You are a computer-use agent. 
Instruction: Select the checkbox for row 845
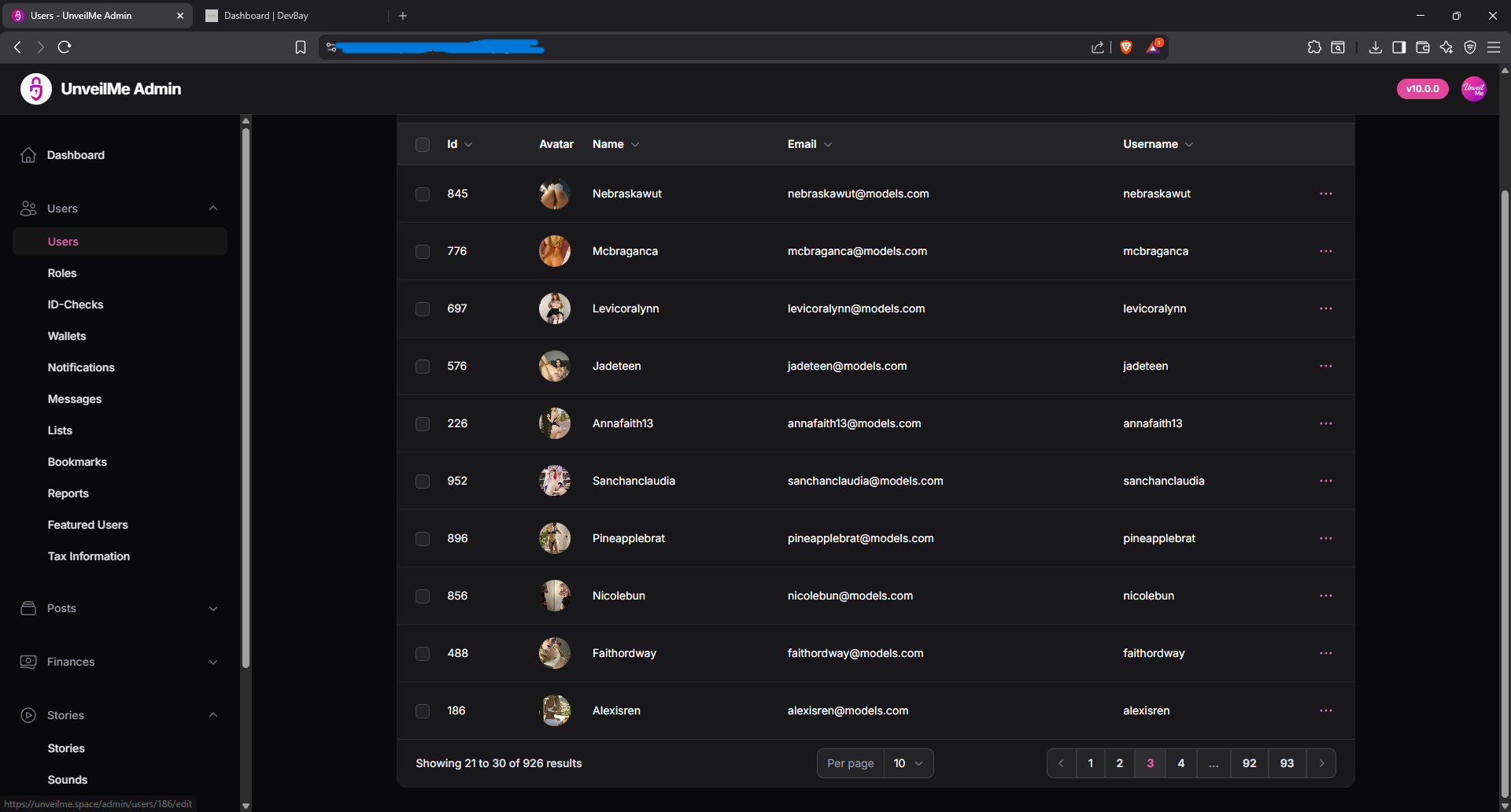(x=423, y=194)
